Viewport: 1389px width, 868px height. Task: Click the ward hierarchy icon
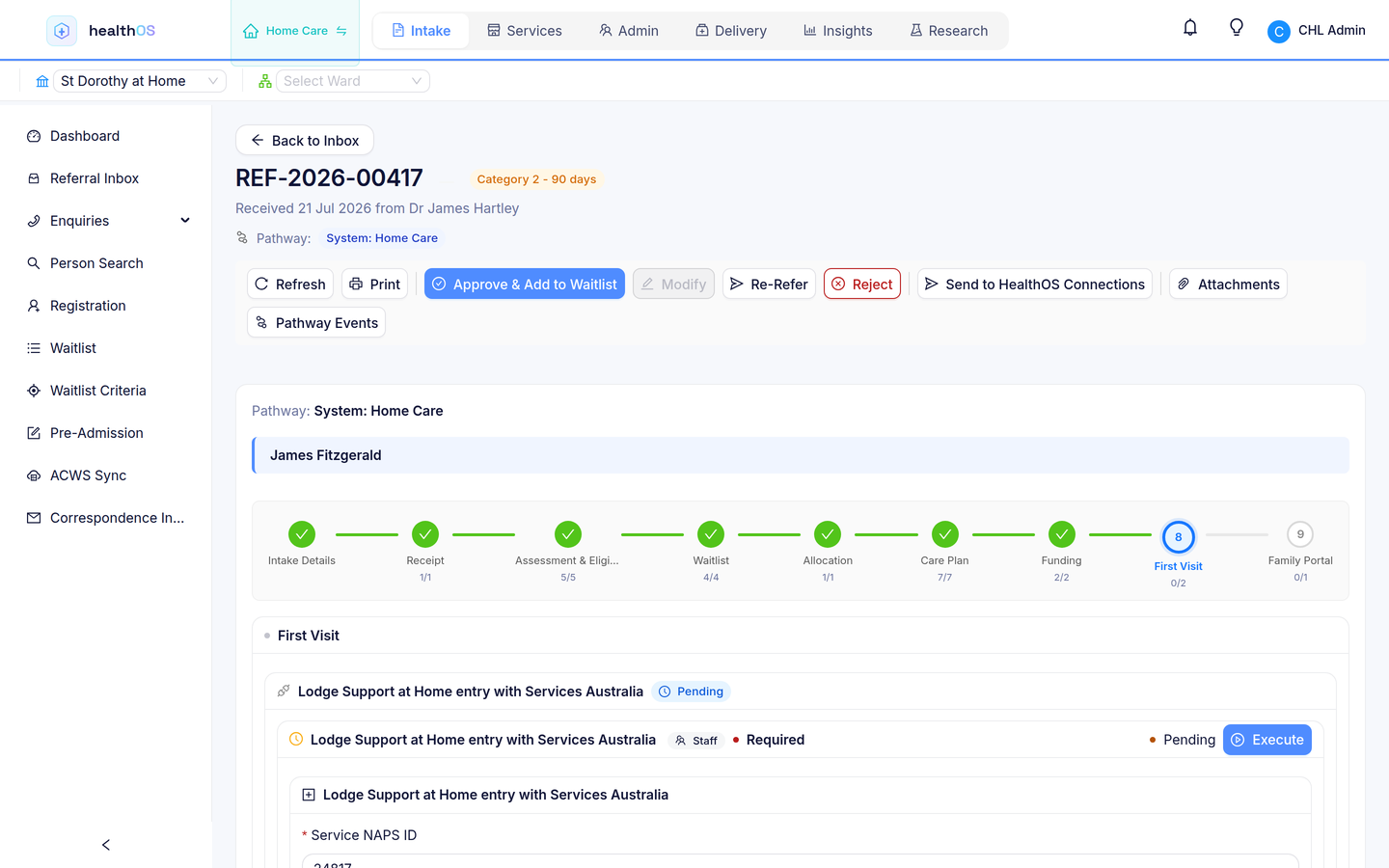(x=265, y=81)
